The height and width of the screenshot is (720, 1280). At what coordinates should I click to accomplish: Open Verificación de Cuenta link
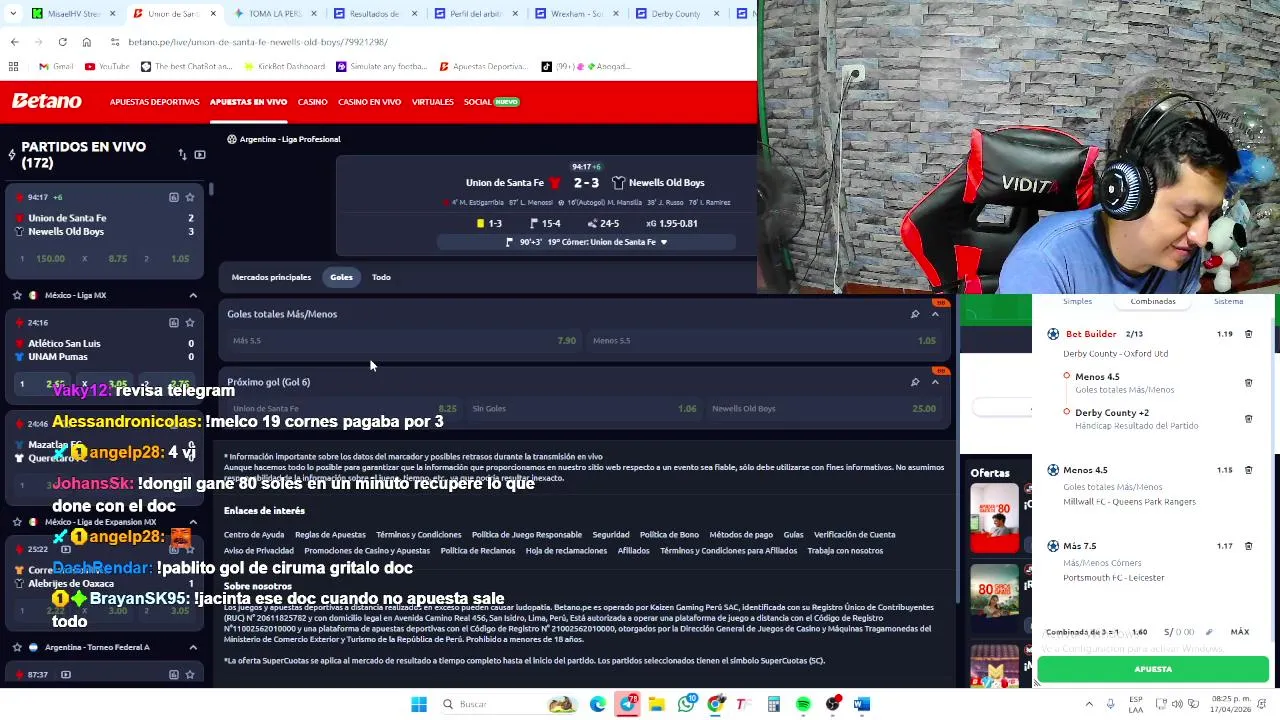[854, 535]
